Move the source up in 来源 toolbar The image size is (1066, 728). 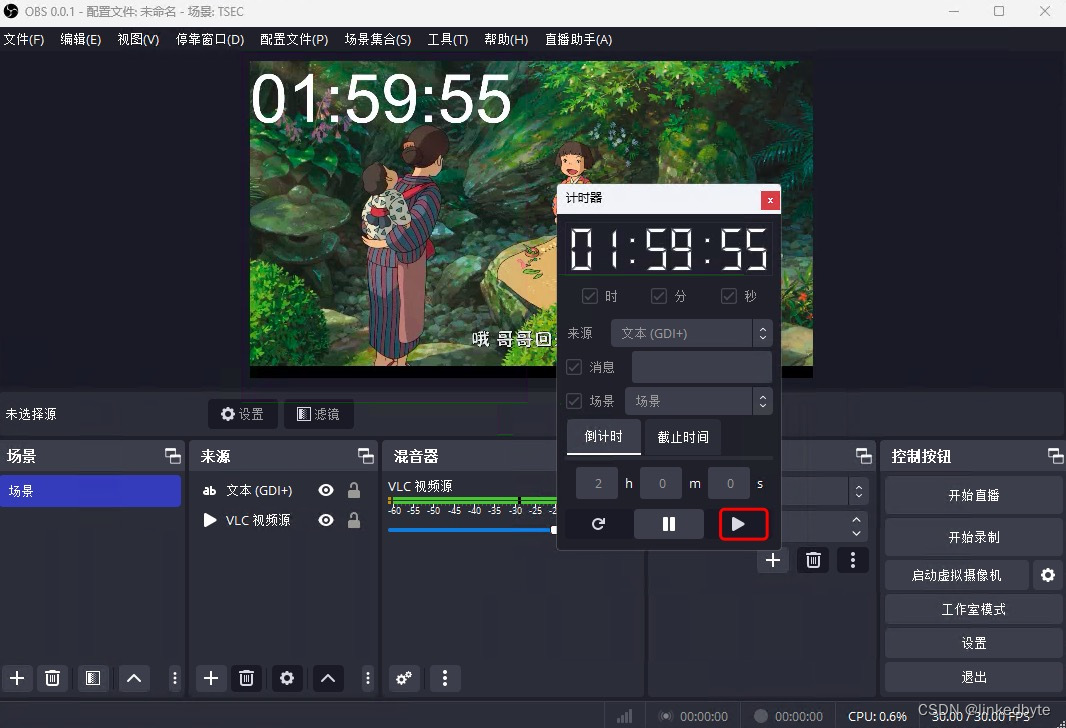tap(328, 678)
